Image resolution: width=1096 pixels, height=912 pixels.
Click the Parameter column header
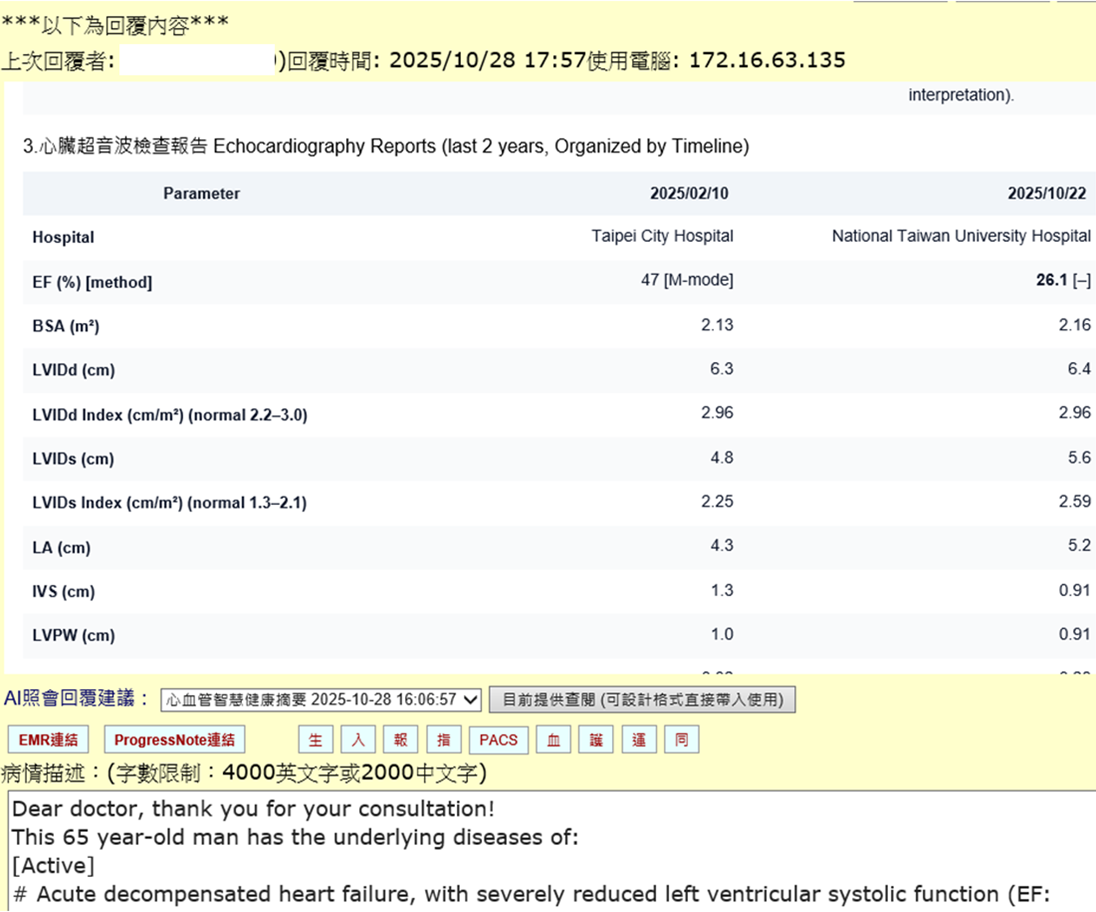[x=202, y=193]
